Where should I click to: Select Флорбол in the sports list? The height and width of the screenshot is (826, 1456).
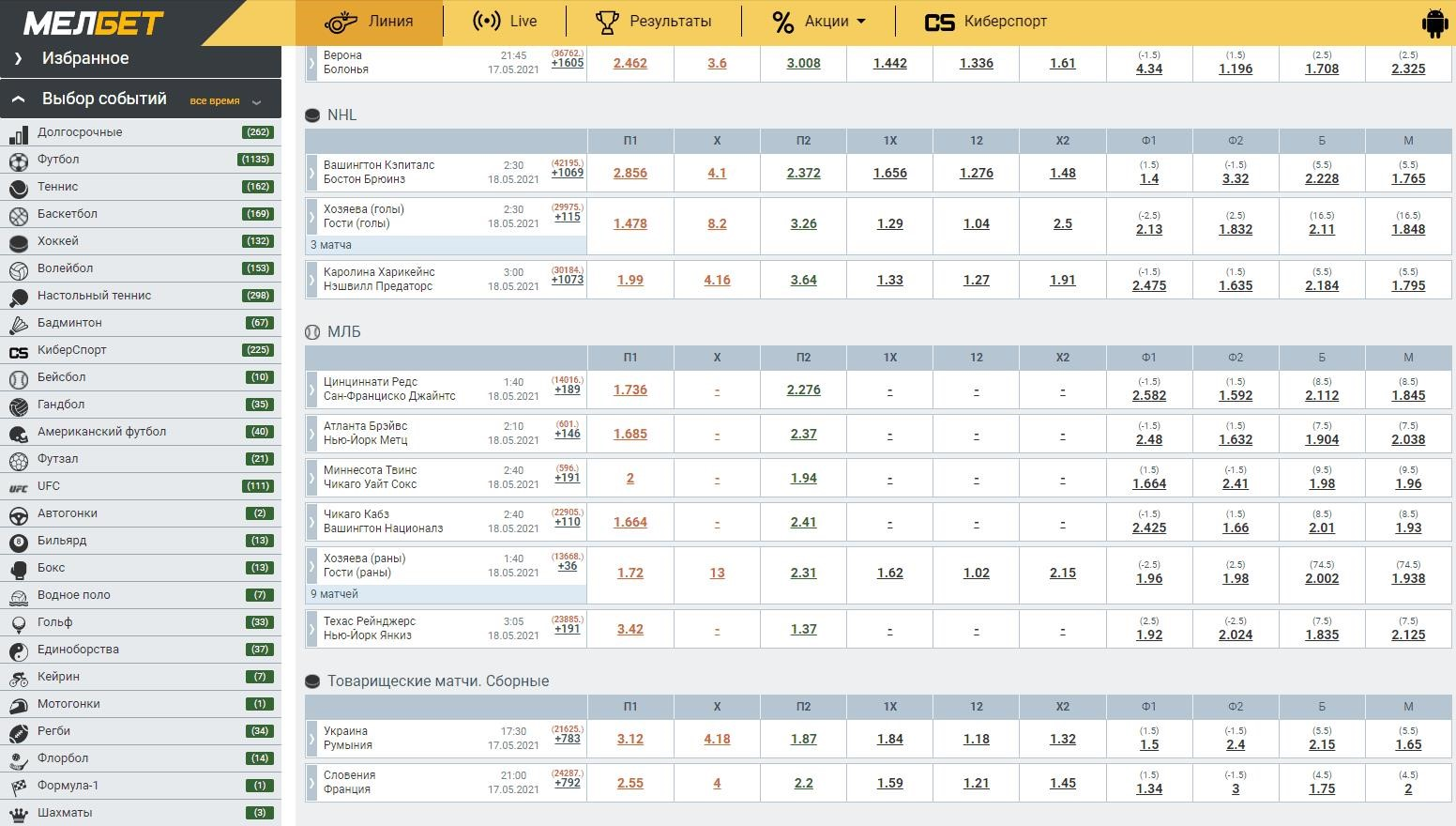(x=141, y=759)
